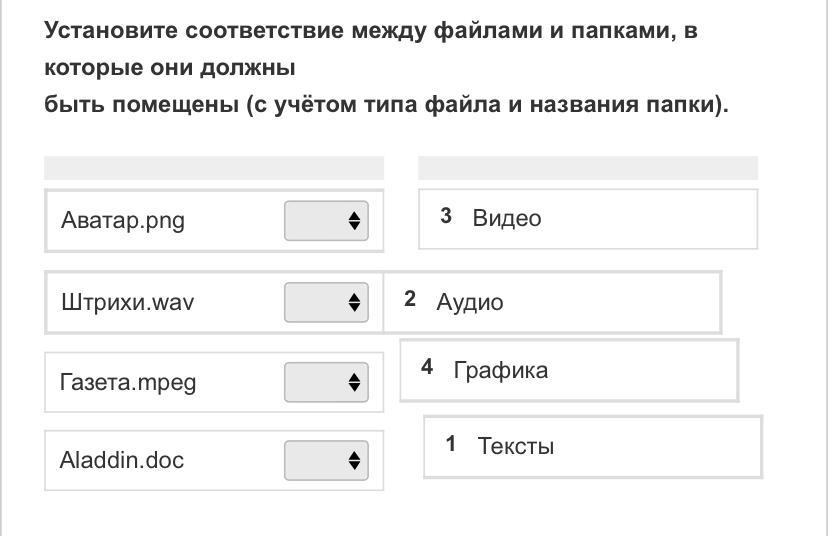
Task: Choose the Графика folder option
Action: (x=500, y=370)
